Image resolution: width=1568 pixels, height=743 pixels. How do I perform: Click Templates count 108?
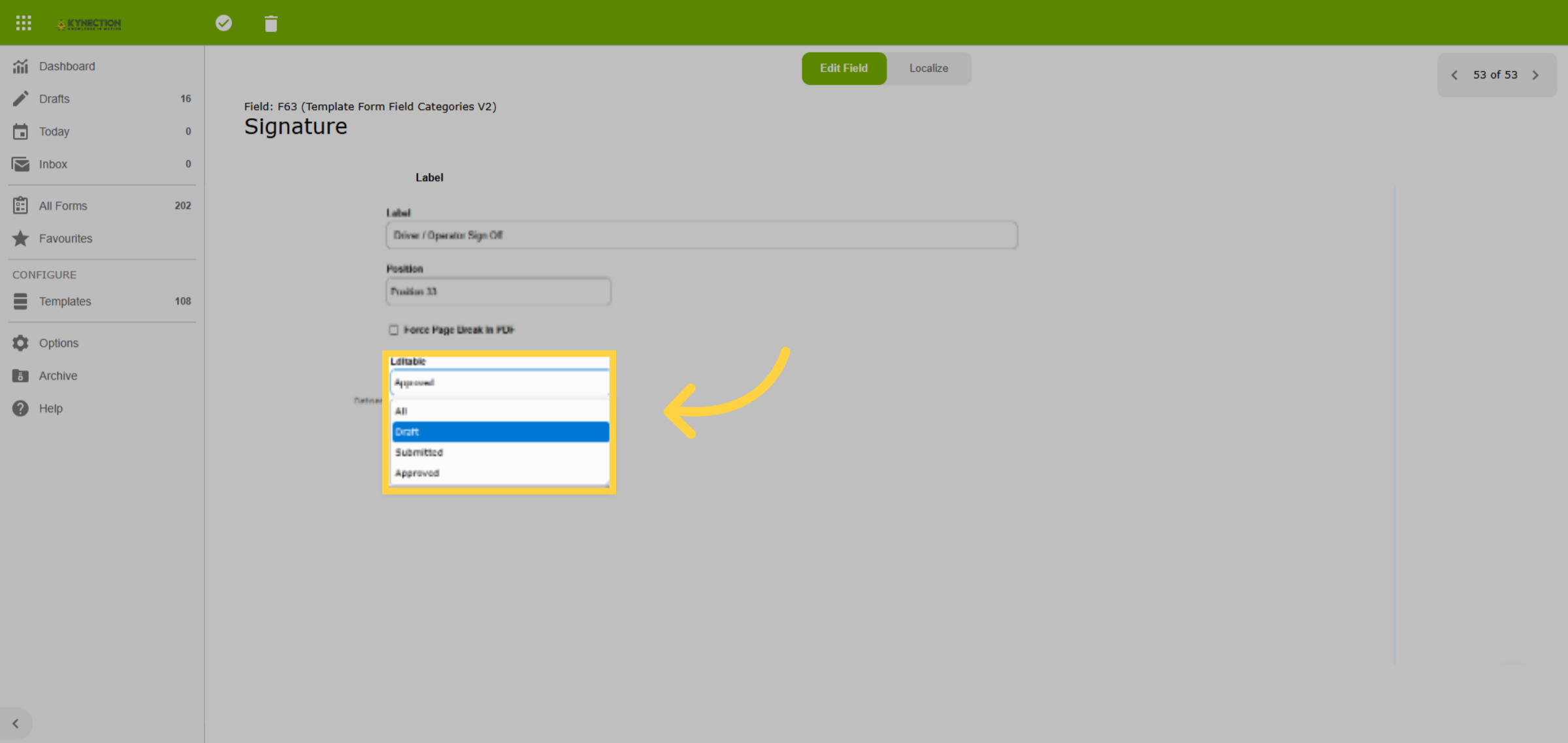[183, 301]
